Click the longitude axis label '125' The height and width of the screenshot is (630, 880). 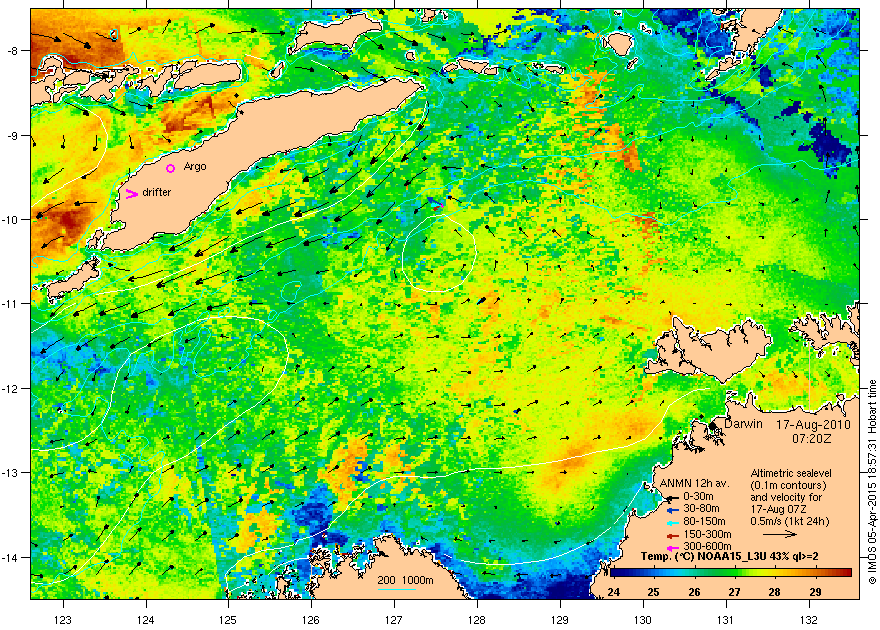pyautogui.click(x=228, y=620)
